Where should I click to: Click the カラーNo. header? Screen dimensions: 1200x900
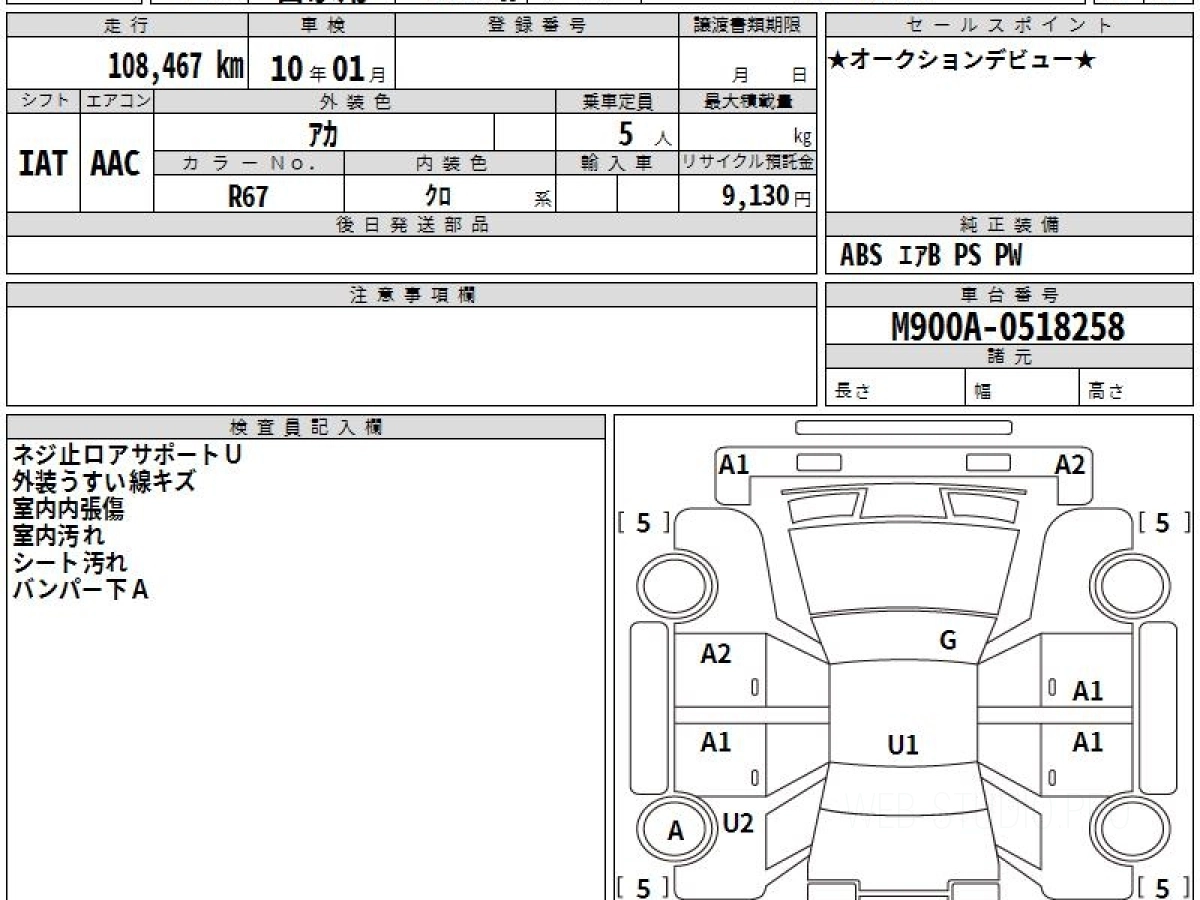(x=249, y=163)
